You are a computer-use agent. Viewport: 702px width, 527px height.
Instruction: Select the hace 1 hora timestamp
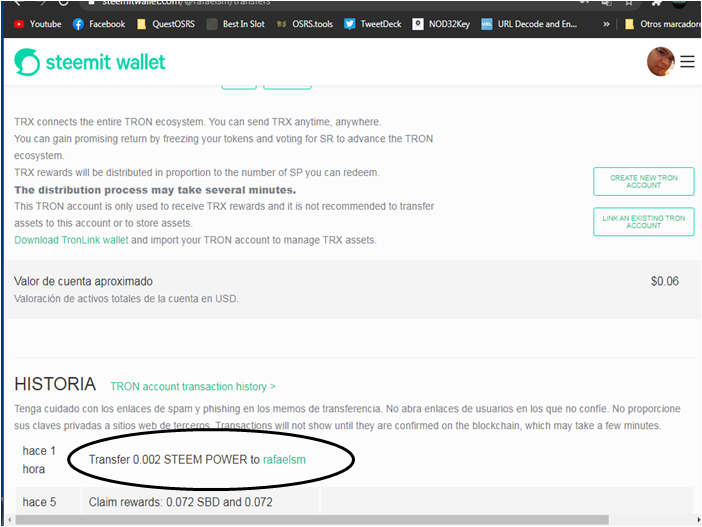(x=39, y=460)
